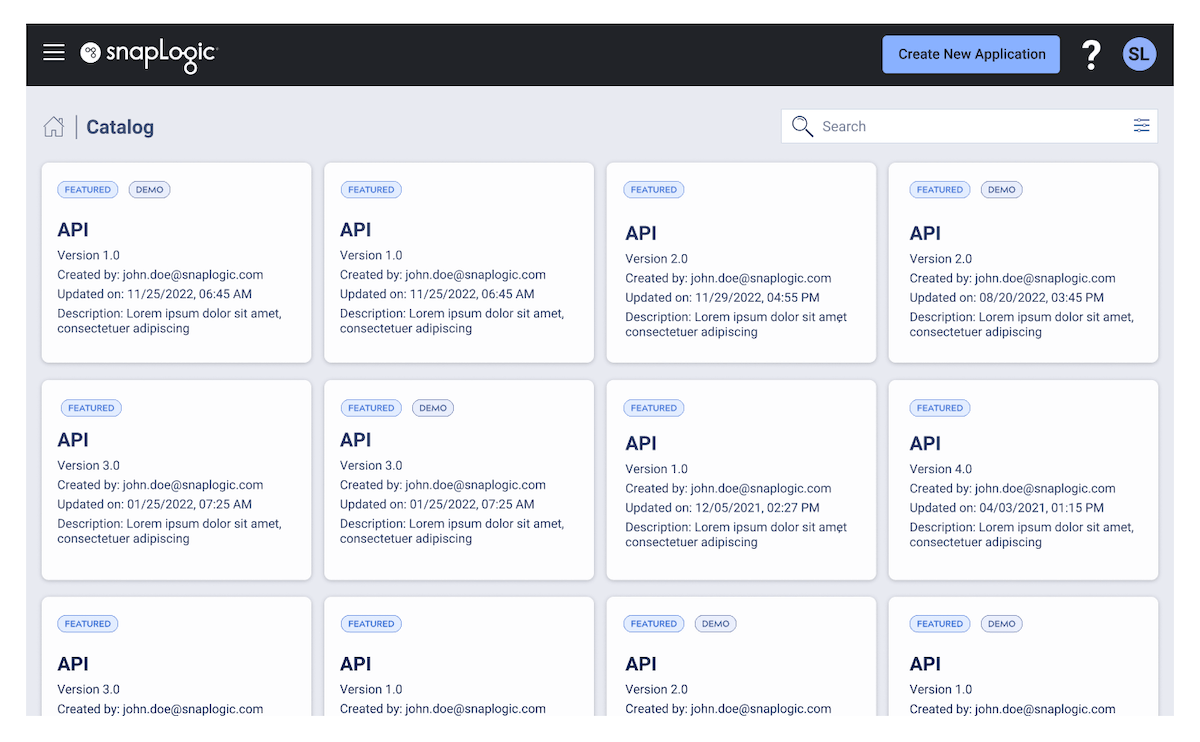Select the DEMO badge on the top-left card

[149, 189]
